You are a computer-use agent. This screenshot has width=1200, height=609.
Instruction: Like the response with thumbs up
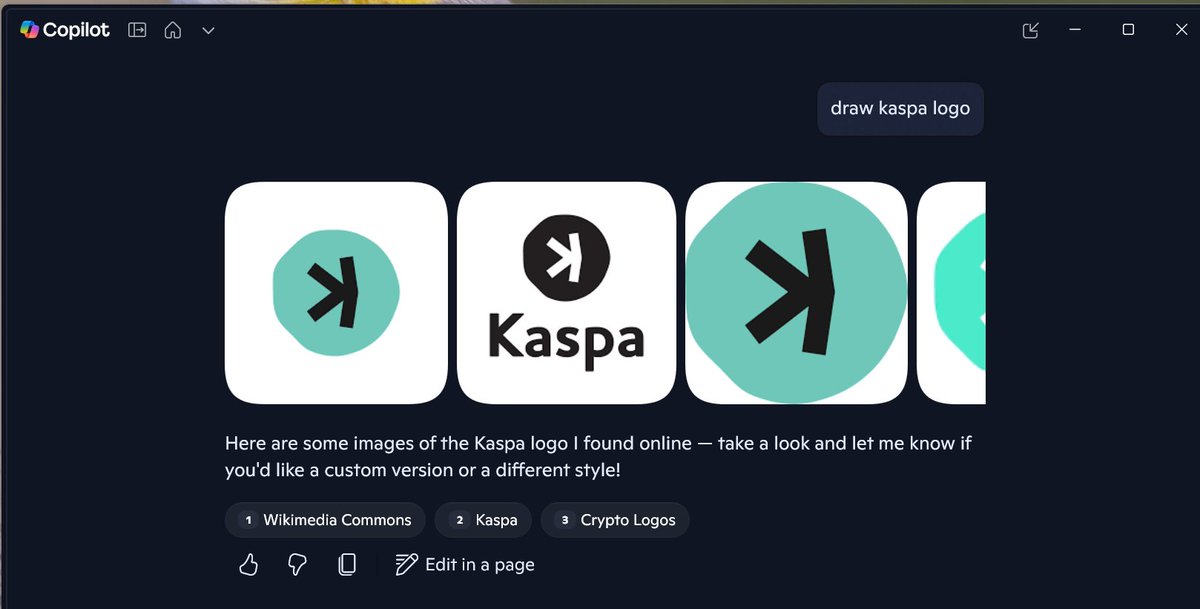tap(249, 565)
